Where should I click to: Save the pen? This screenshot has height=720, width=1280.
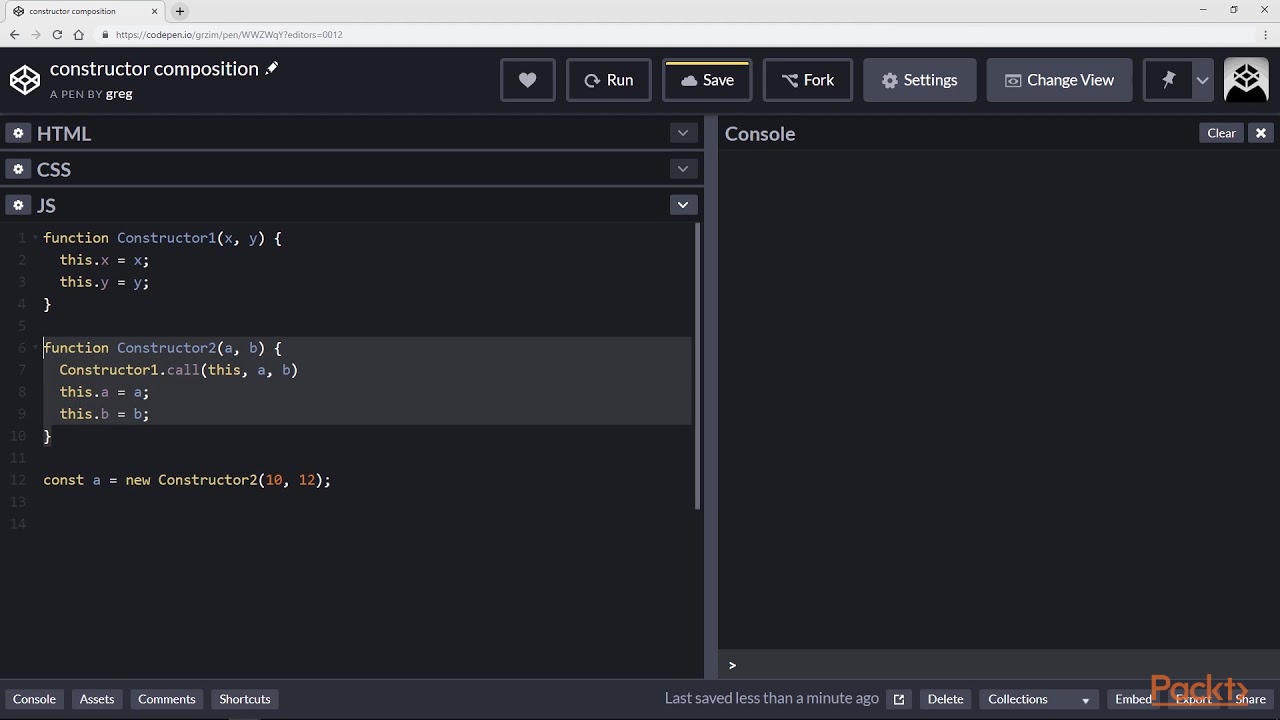click(x=707, y=80)
